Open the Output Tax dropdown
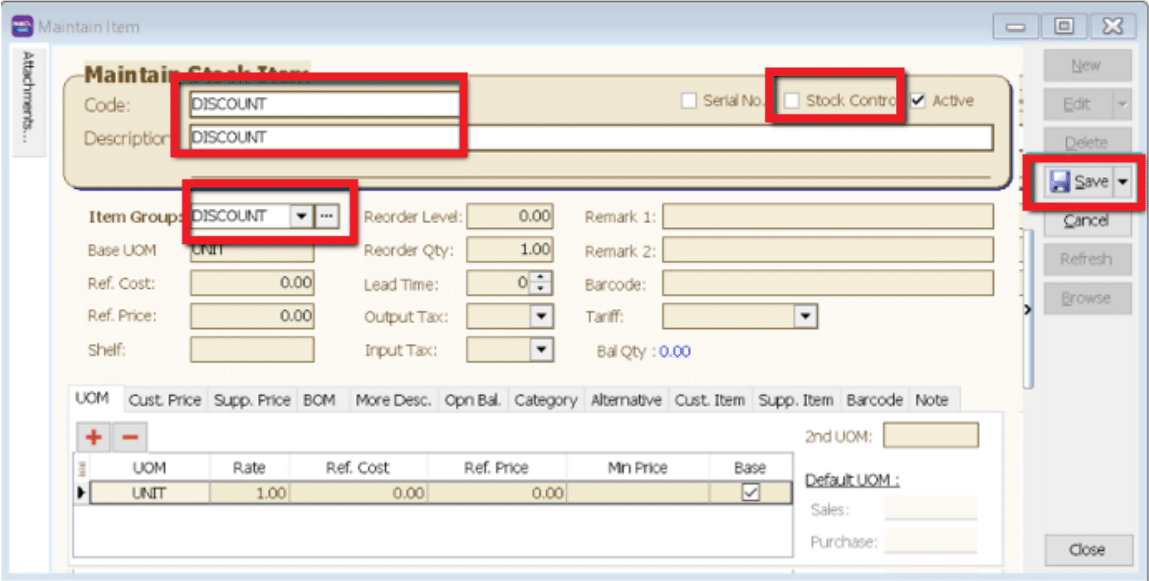The height and width of the screenshot is (581, 1149). pyautogui.click(x=541, y=317)
